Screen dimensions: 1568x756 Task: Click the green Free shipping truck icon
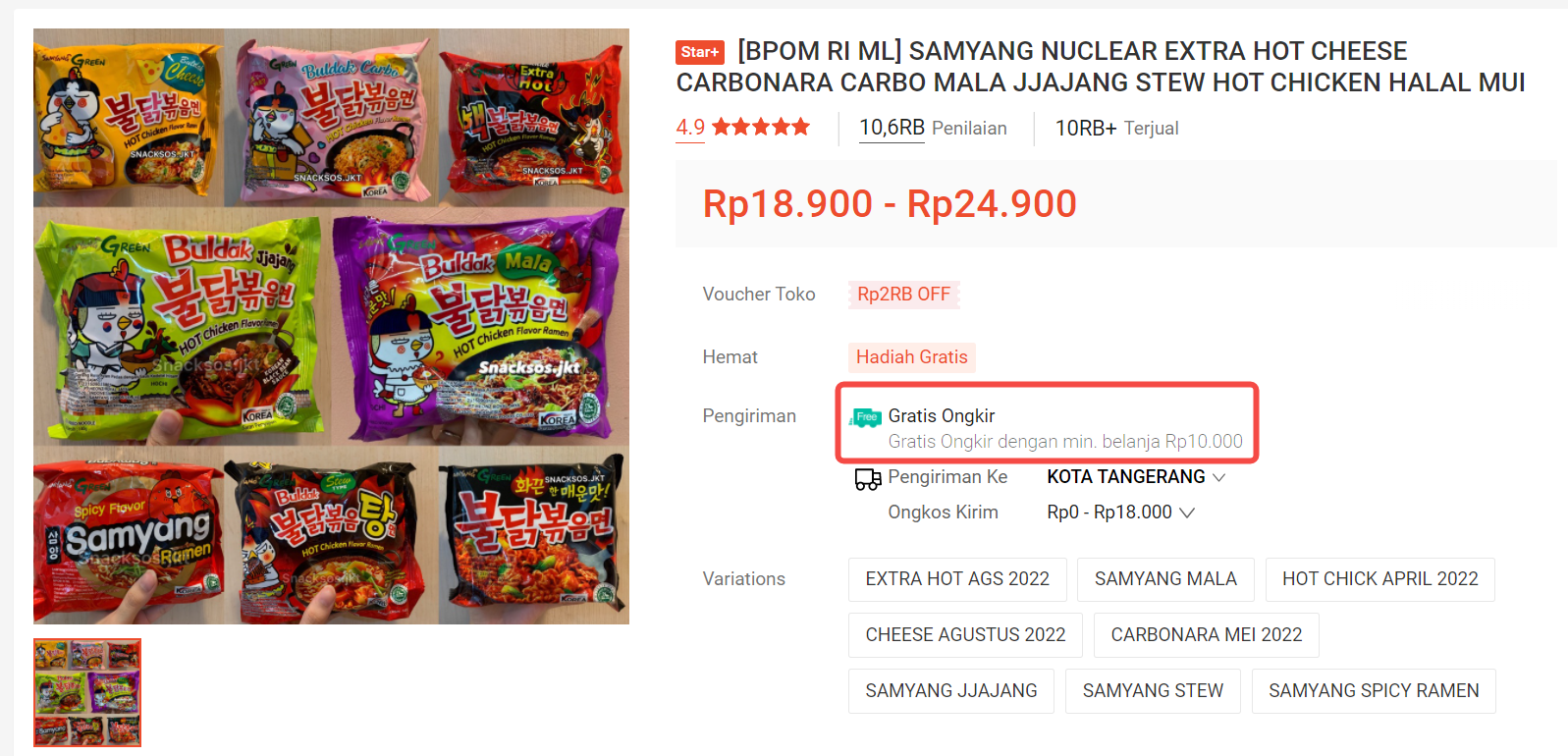coord(865,417)
